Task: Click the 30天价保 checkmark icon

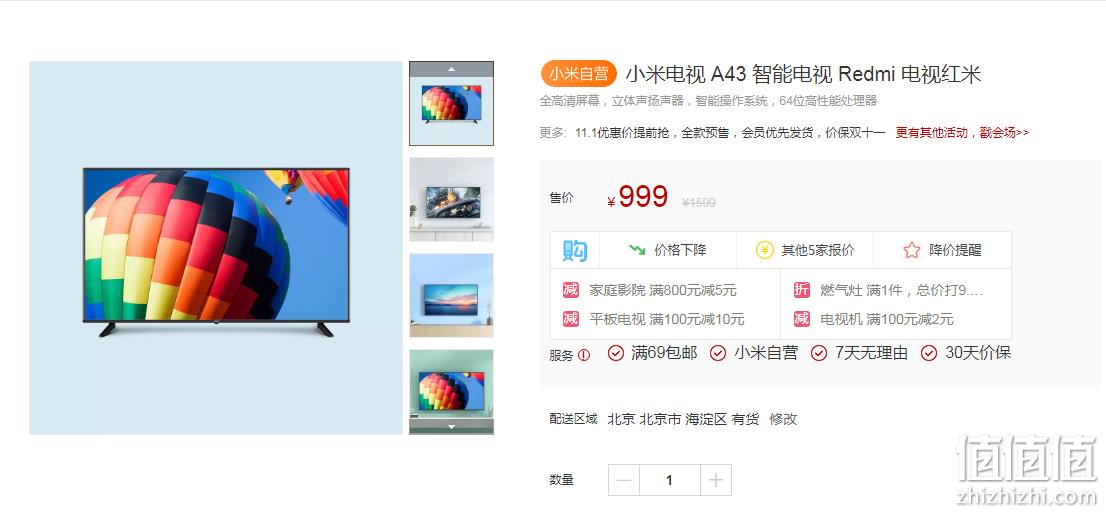Action: pos(929,353)
